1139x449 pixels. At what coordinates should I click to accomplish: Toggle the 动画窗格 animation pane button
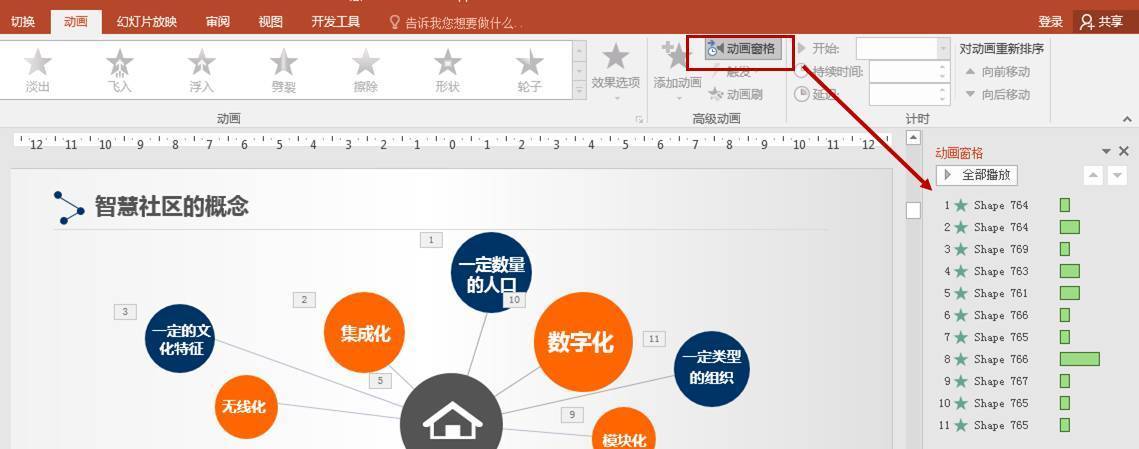point(743,49)
